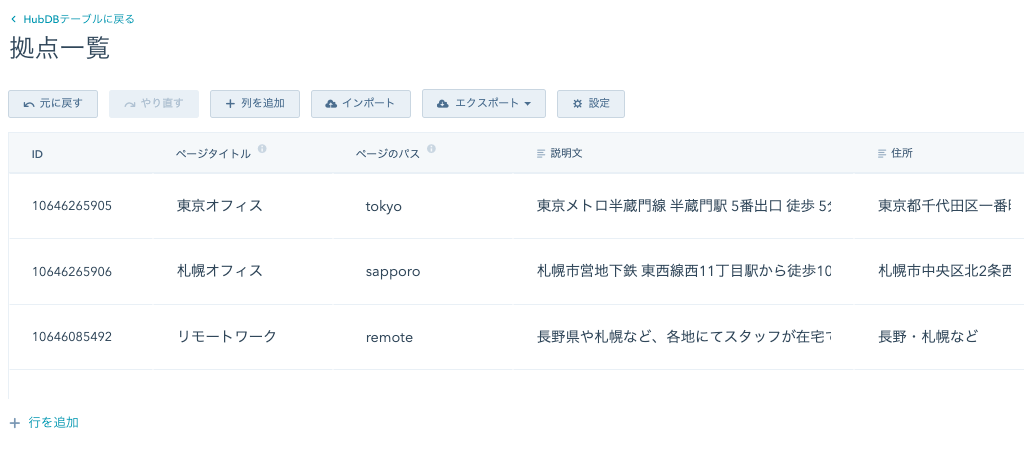This screenshot has height=459, width=1024.
Task: Click the info icon beside ページタイトル
Action: (262, 149)
